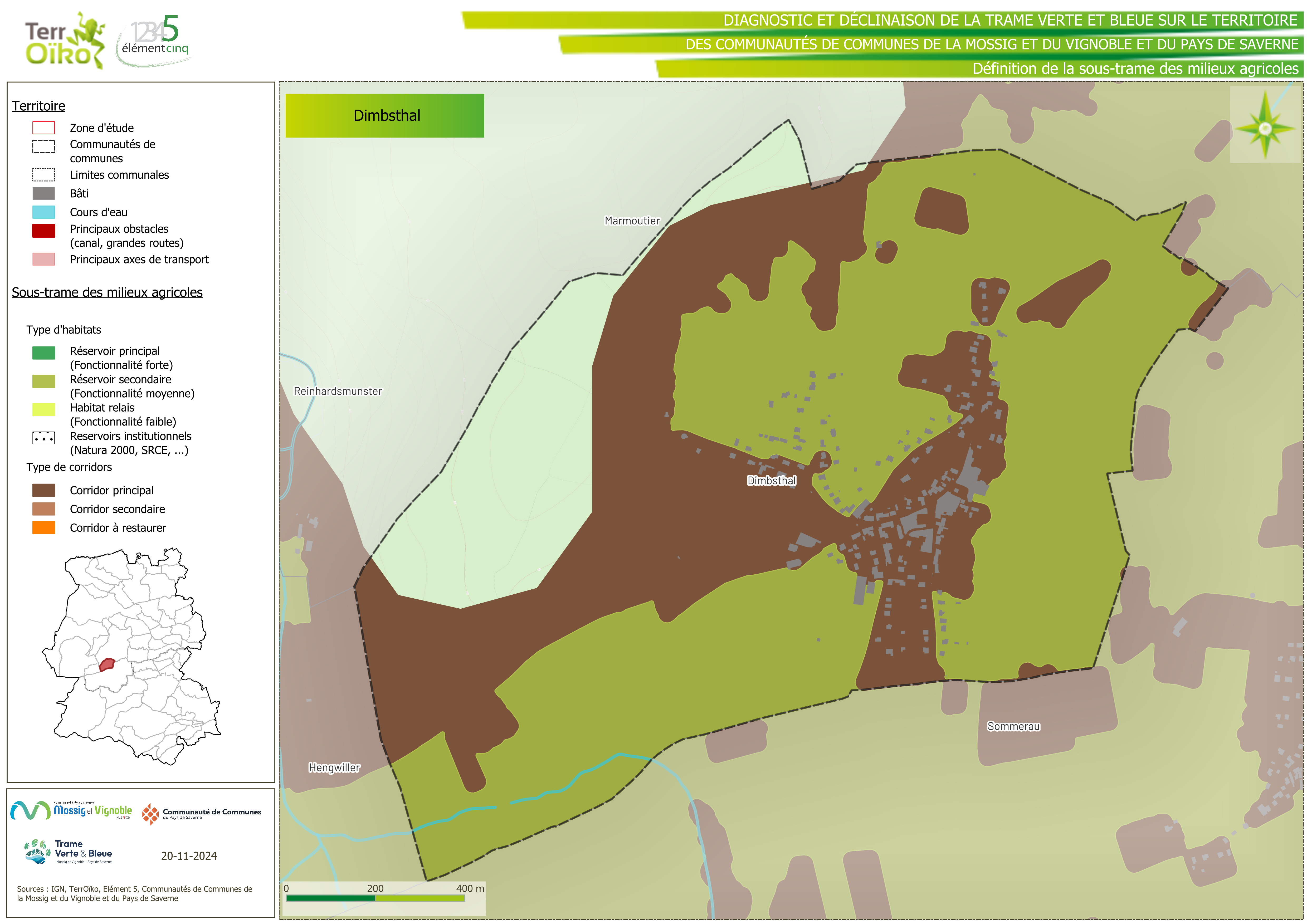Click the Reservoirs institutionnels dotted legend symbol
The height and width of the screenshot is (924, 1307).
click(x=43, y=438)
